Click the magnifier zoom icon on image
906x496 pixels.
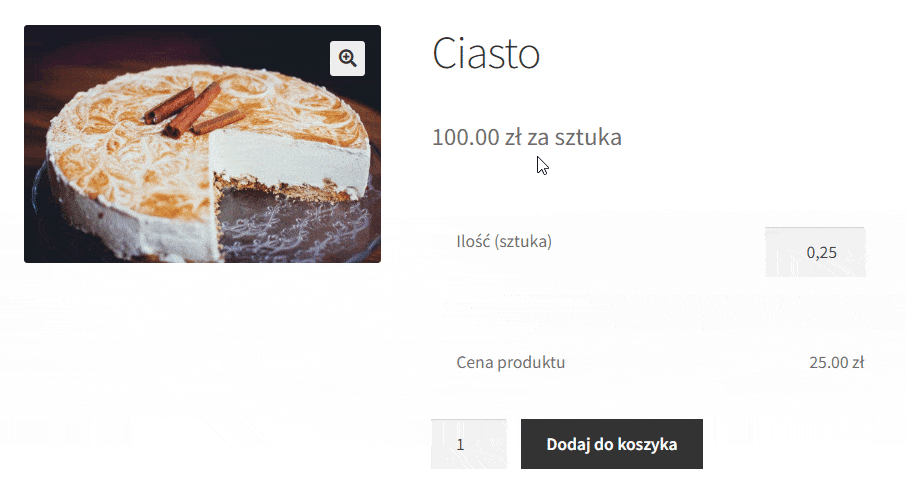[x=347, y=58]
